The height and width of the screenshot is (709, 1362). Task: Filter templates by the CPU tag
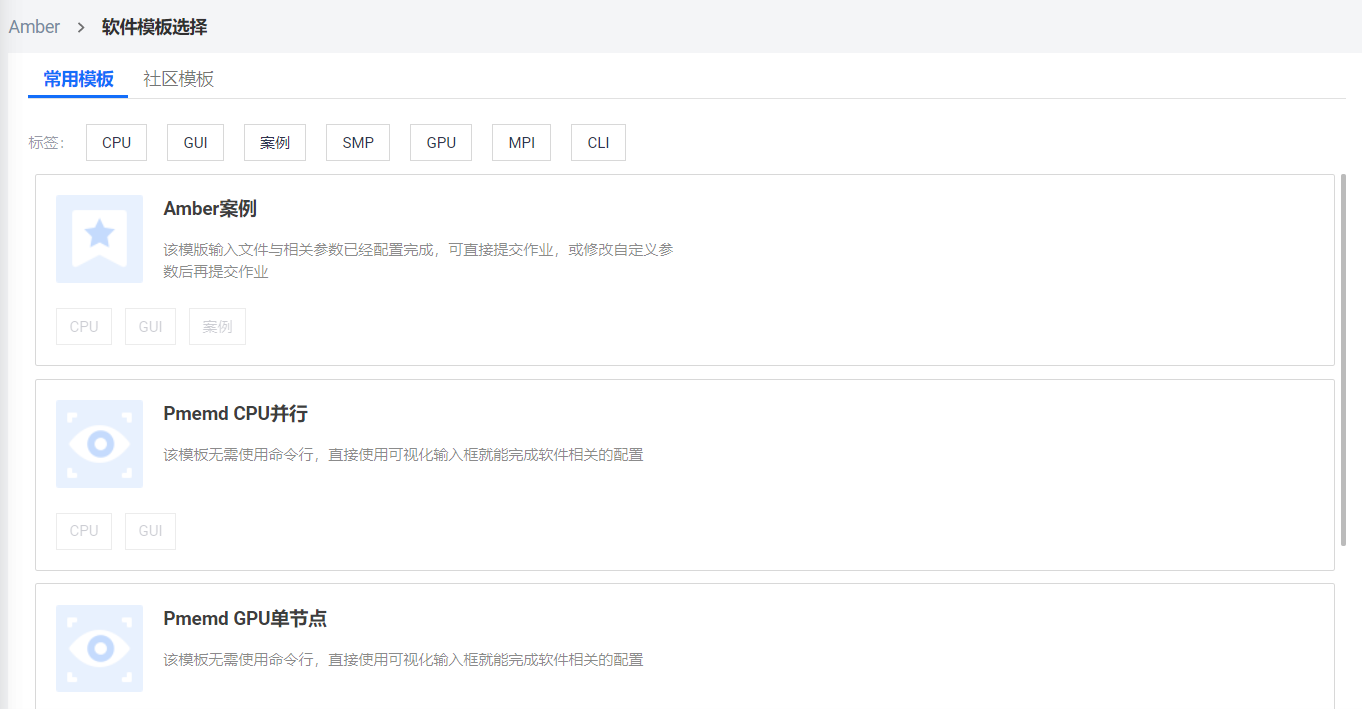[116, 143]
